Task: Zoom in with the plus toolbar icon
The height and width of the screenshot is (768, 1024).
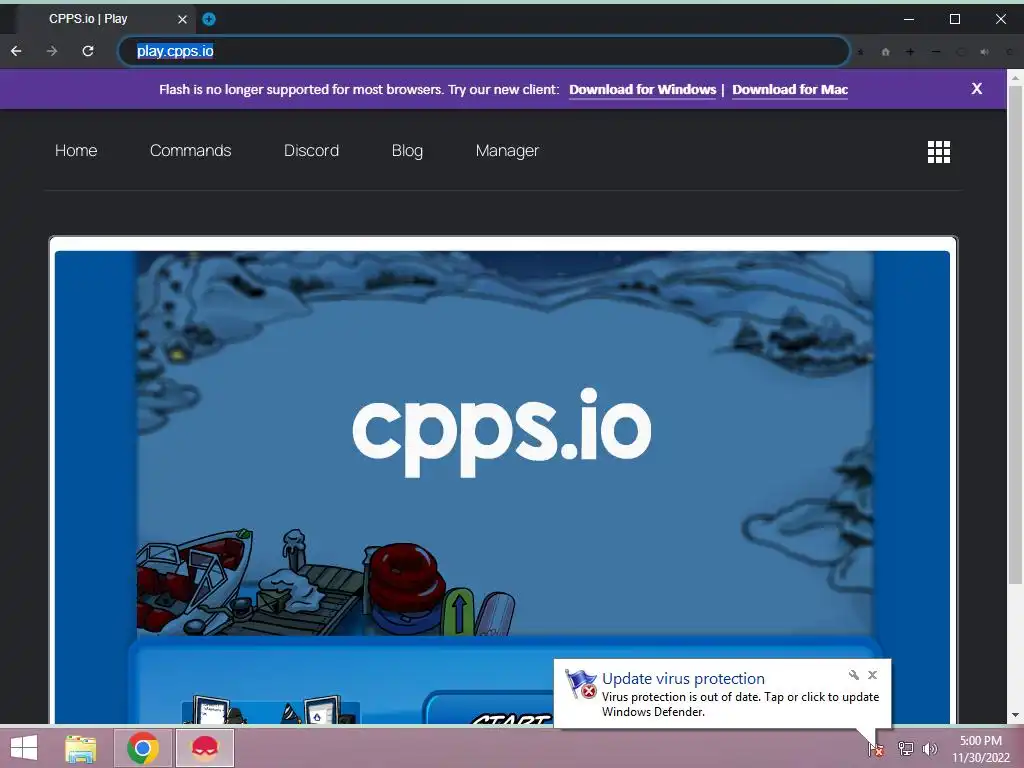Action: (910, 52)
